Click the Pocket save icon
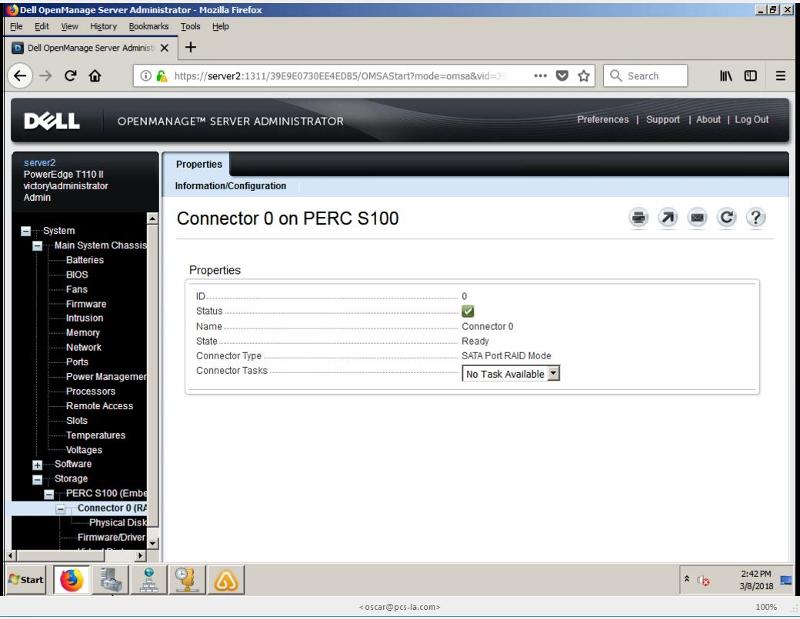 [562, 76]
